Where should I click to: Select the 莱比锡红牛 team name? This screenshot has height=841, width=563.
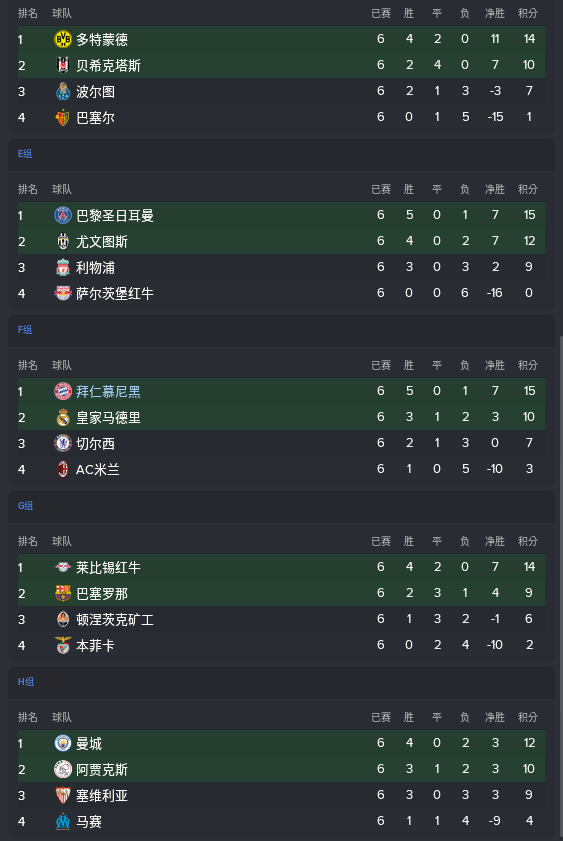[108, 567]
